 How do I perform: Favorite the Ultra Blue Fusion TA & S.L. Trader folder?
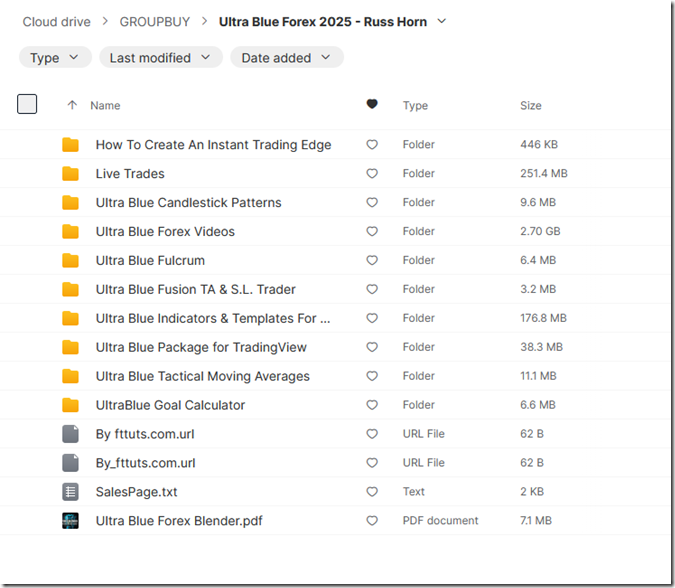click(372, 289)
